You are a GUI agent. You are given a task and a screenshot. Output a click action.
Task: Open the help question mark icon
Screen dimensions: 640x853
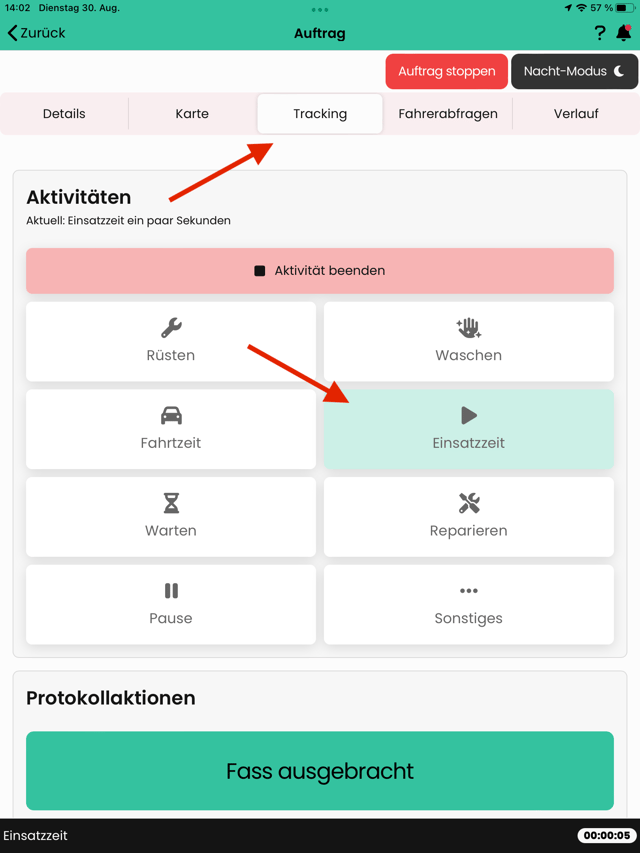tap(600, 33)
